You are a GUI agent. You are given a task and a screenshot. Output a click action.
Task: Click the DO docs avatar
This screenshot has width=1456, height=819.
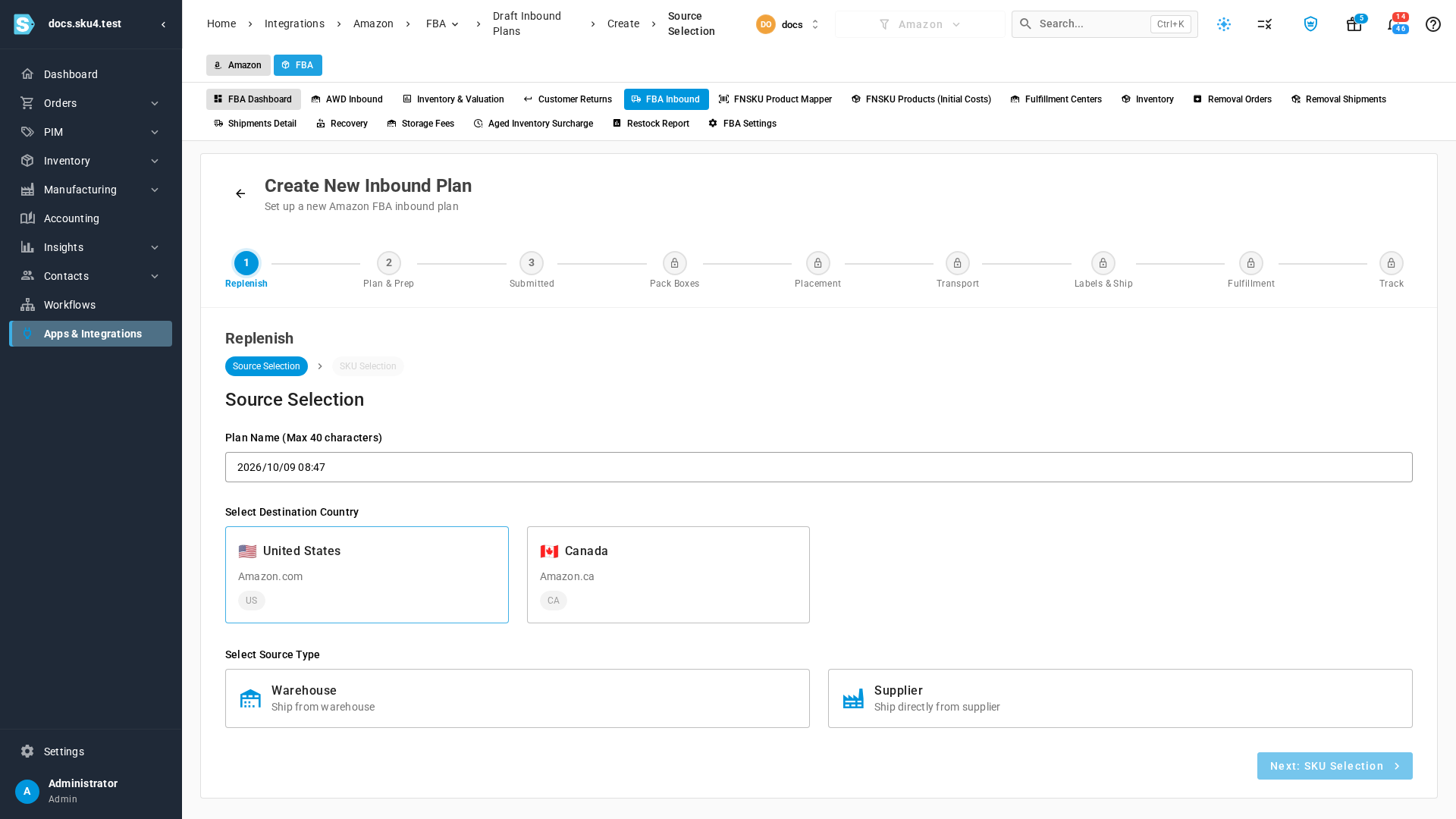pos(766,24)
